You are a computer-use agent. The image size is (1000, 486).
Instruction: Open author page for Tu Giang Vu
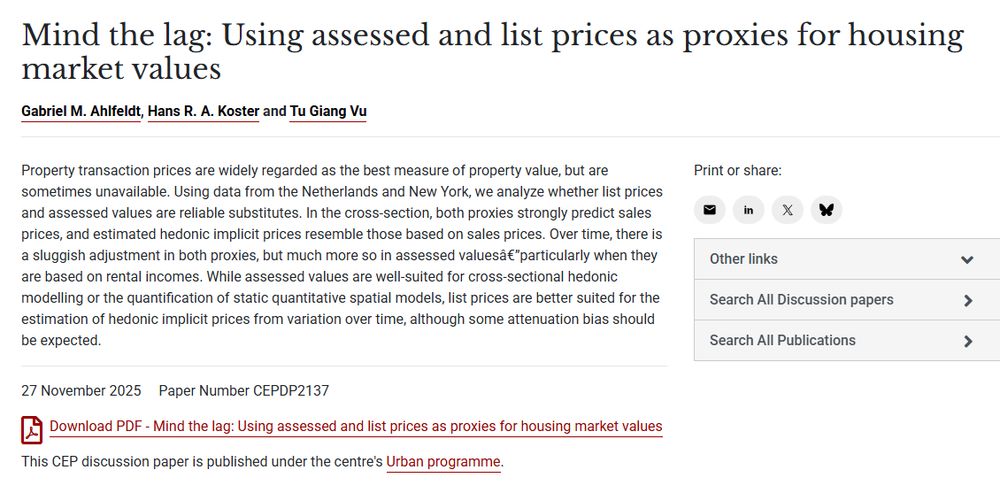click(328, 111)
